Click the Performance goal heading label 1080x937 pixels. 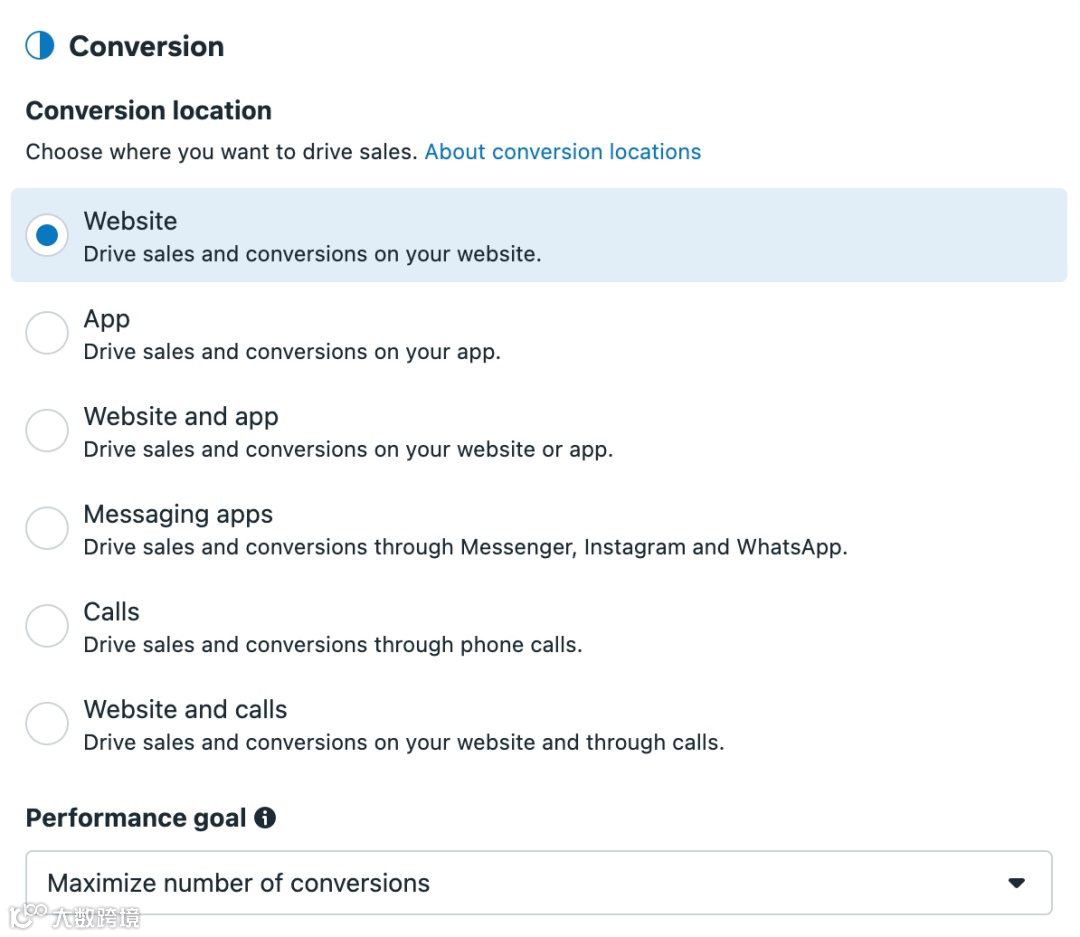(x=136, y=818)
